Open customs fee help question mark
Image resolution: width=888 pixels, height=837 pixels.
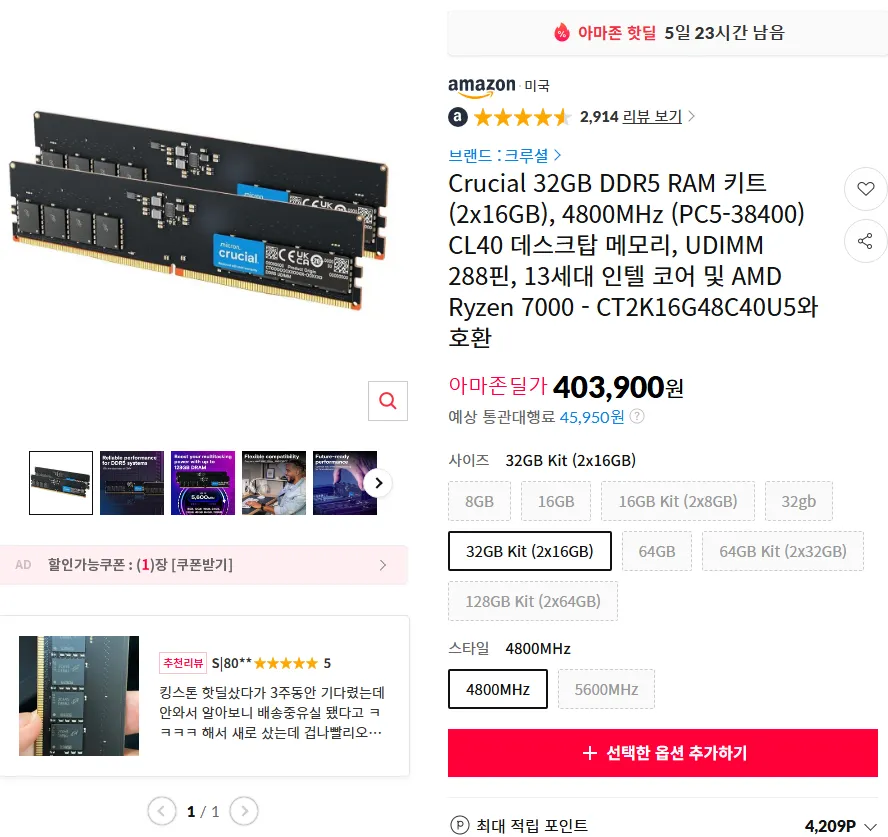pos(637,417)
